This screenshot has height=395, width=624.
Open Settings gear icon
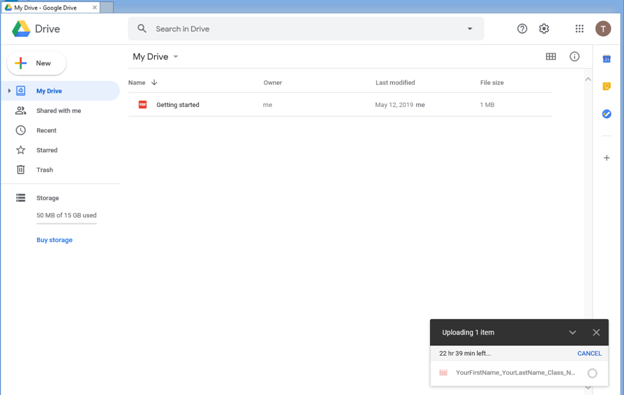(x=544, y=29)
